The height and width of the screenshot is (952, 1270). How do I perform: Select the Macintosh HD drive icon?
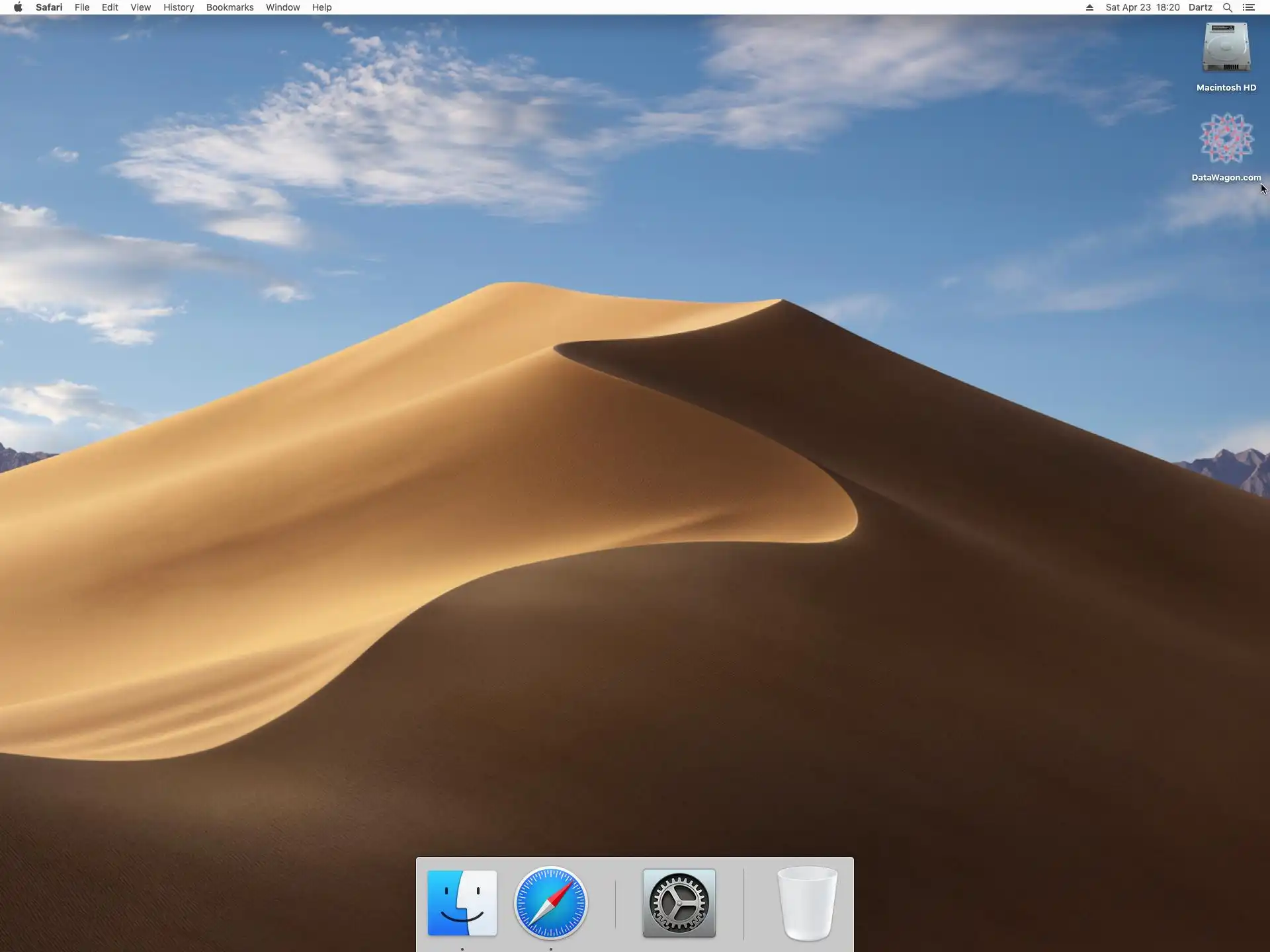[1226, 48]
